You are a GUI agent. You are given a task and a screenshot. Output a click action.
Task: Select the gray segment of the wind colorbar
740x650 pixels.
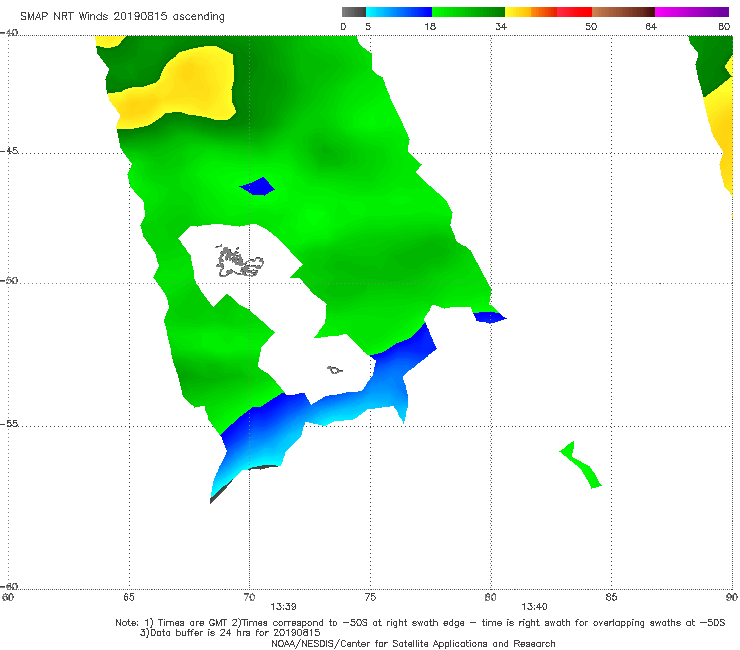[354, 12]
